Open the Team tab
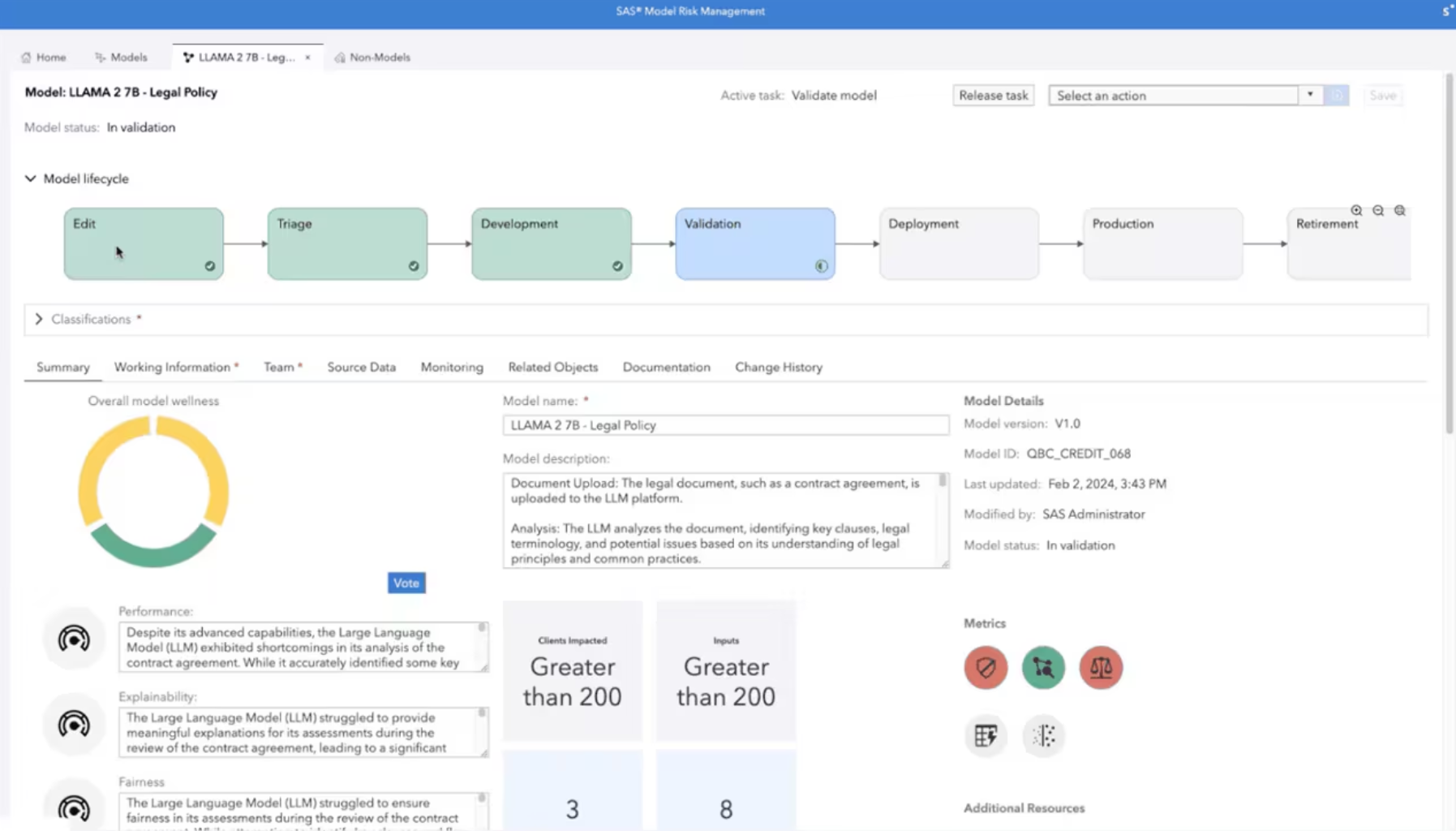1456x831 pixels. click(x=283, y=367)
